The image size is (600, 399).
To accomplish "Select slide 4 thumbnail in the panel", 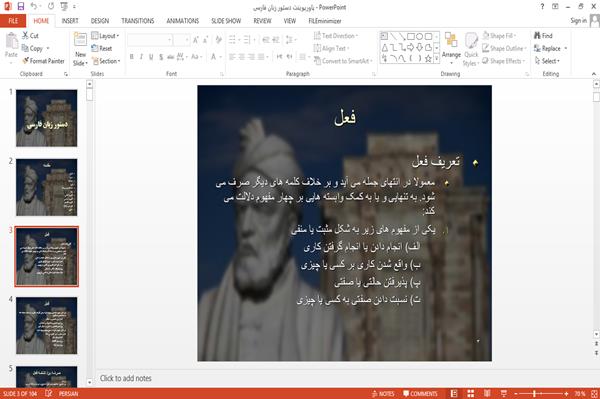I will (46, 325).
